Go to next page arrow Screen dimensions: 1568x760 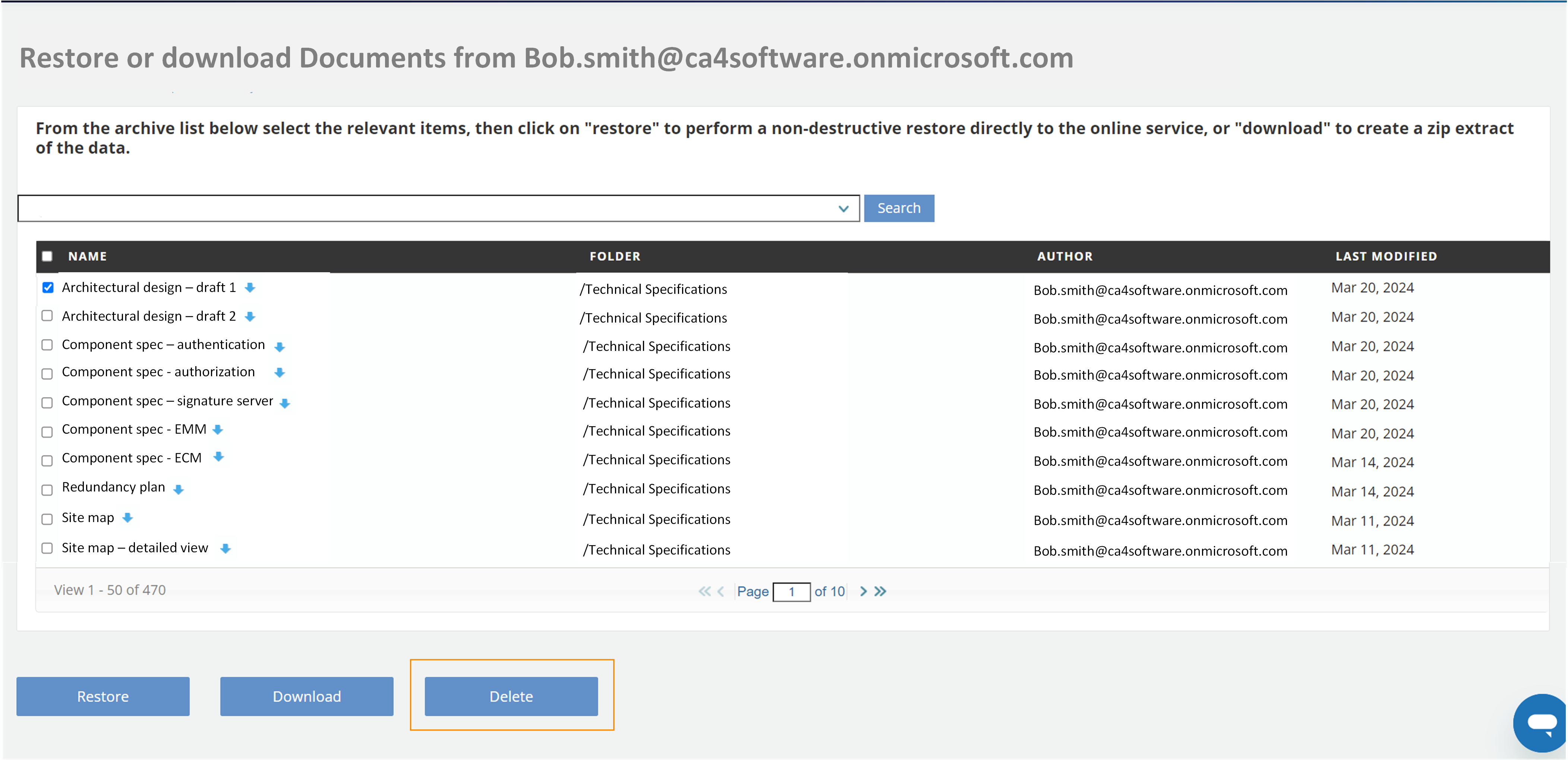click(863, 591)
